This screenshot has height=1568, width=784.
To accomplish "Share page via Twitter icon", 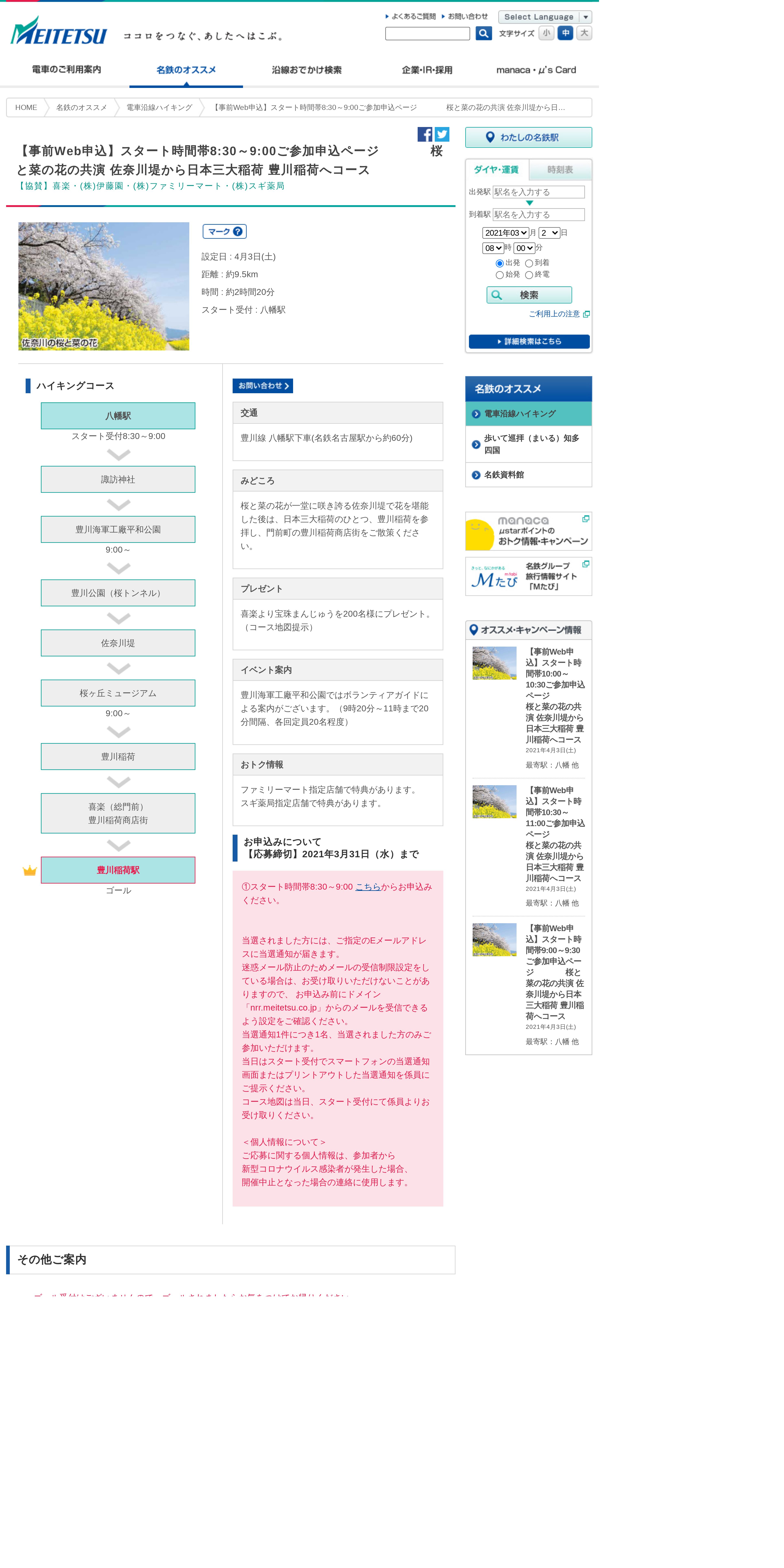I will tap(442, 135).
